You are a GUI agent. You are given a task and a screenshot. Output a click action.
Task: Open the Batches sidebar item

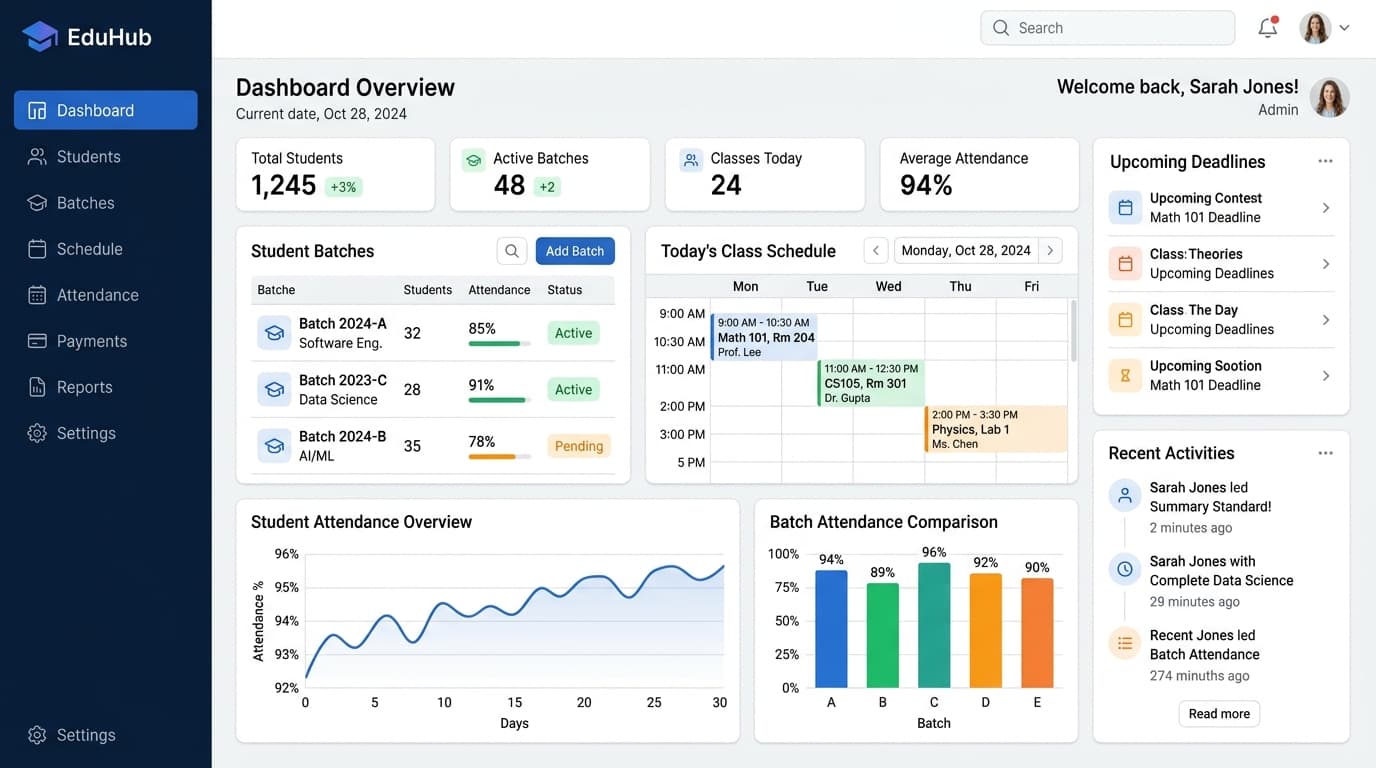pos(105,203)
